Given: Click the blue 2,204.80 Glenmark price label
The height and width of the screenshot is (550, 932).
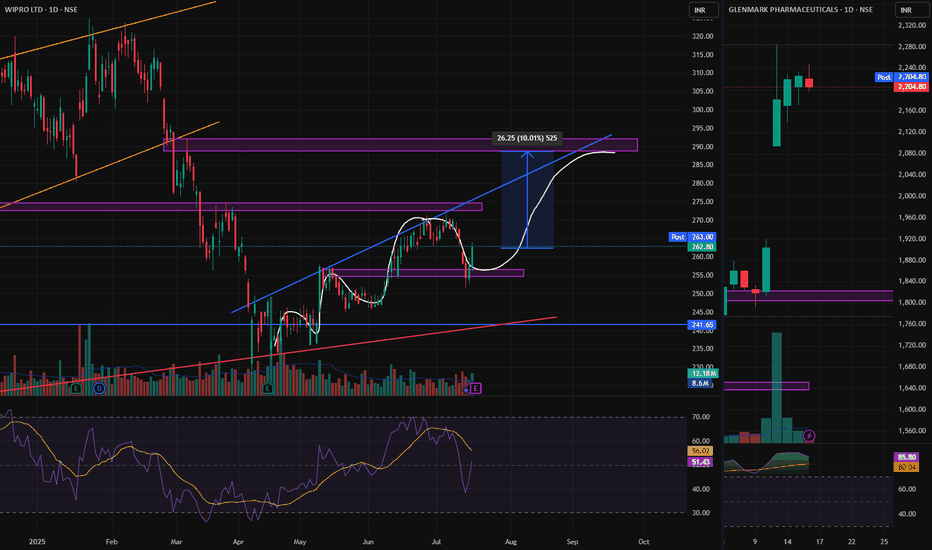Looking at the screenshot, I should 911,77.
